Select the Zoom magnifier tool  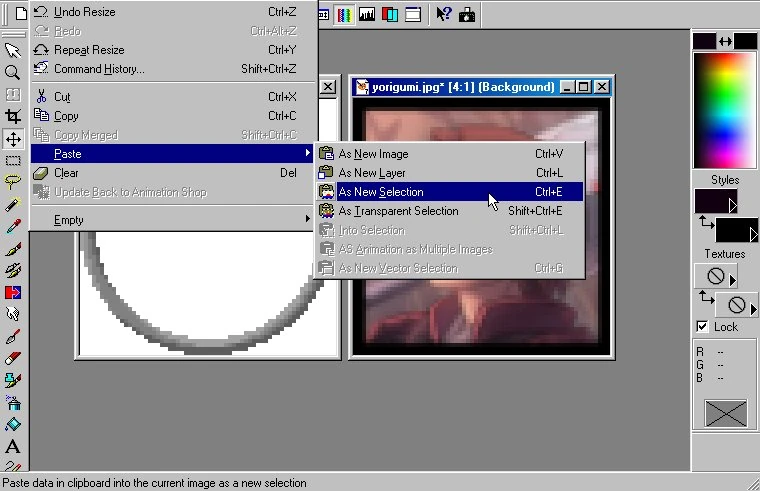[x=13, y=73]
